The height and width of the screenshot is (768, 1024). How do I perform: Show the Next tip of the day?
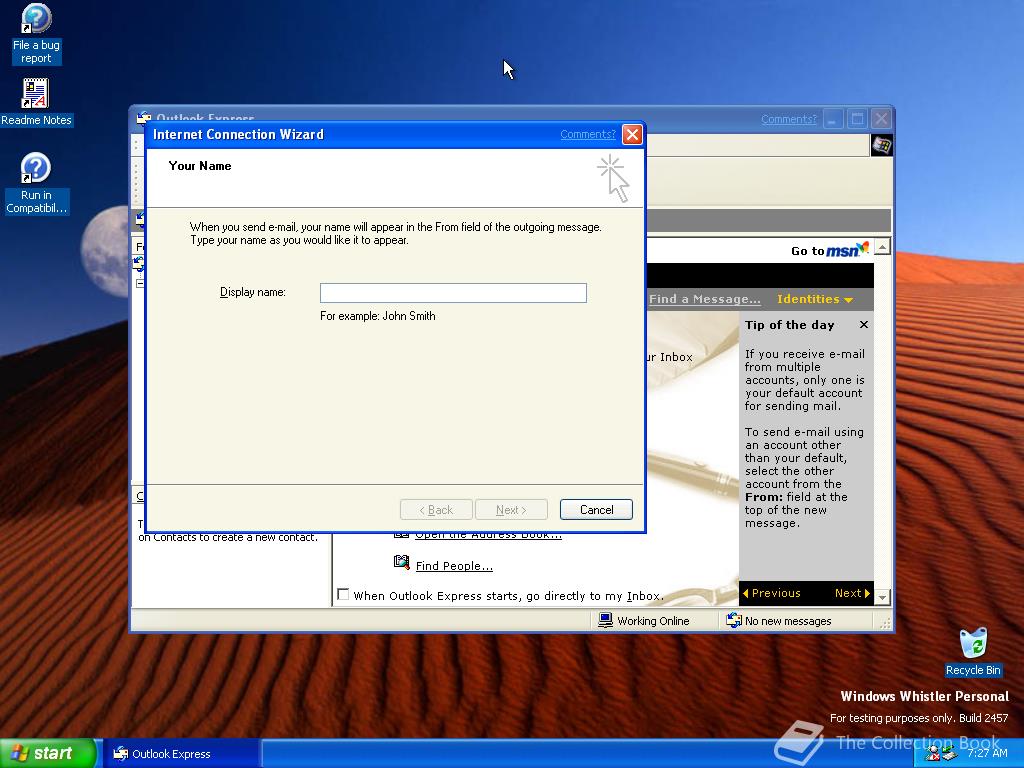coord(852,593)
